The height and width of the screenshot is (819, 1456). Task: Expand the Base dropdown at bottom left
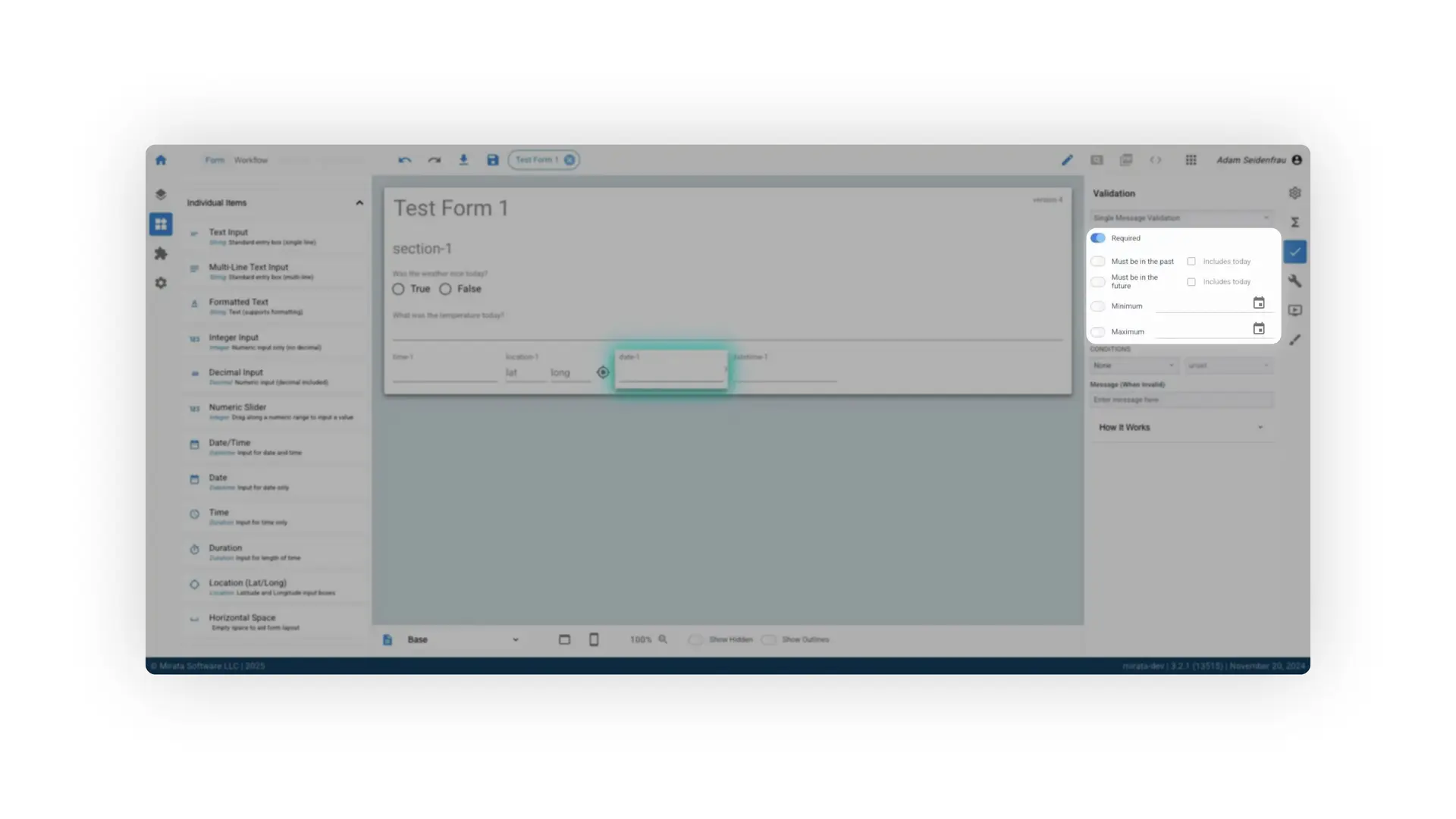click(x=516, y=639)
